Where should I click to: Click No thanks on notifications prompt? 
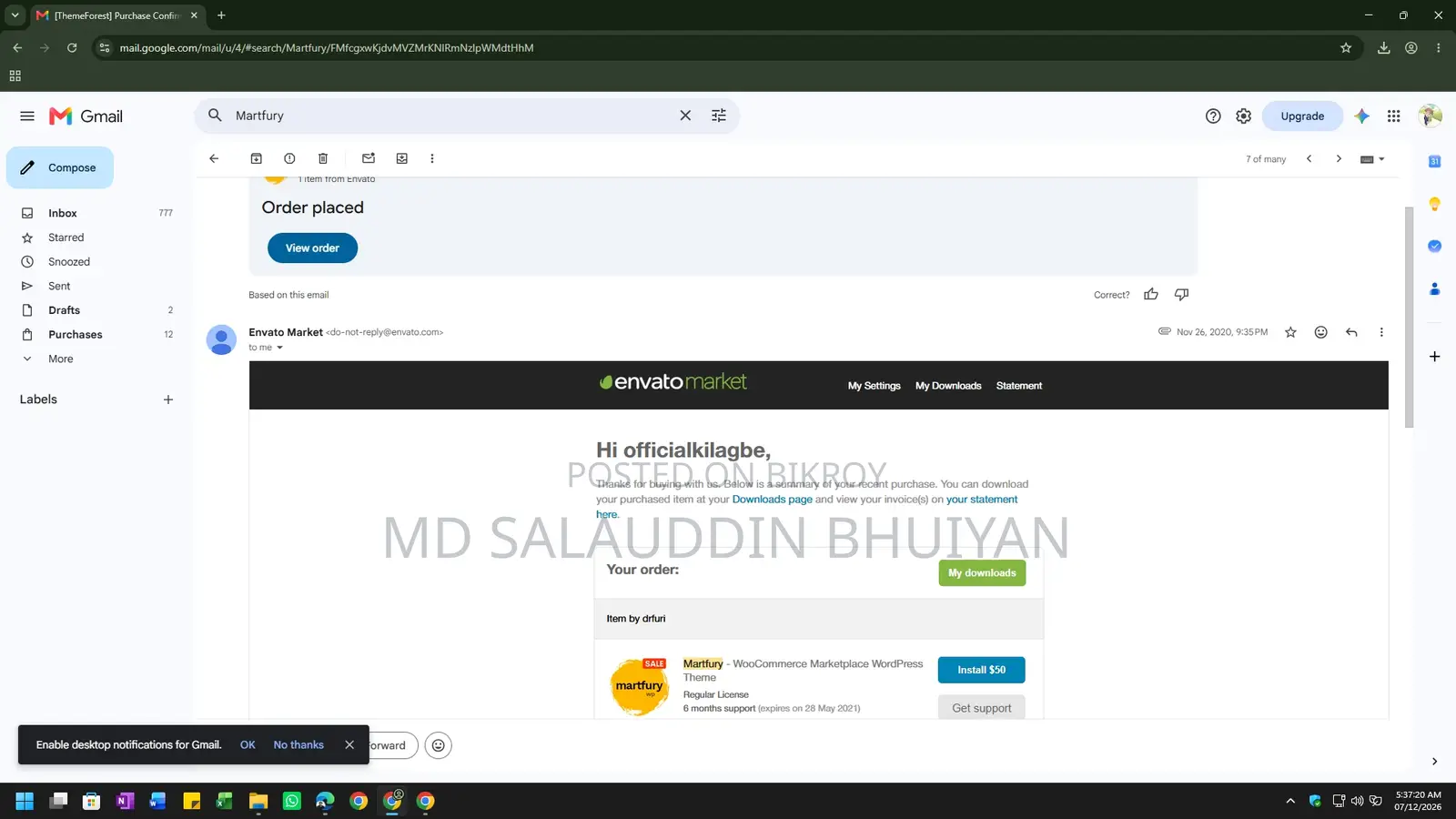pos(298,744)
